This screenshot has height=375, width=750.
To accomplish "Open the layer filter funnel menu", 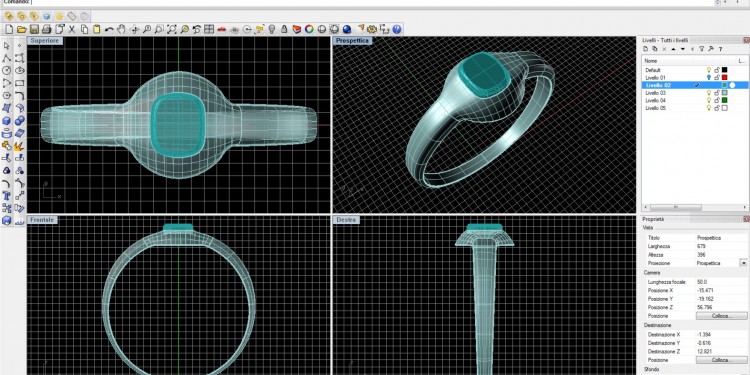I will click(702, 49).
